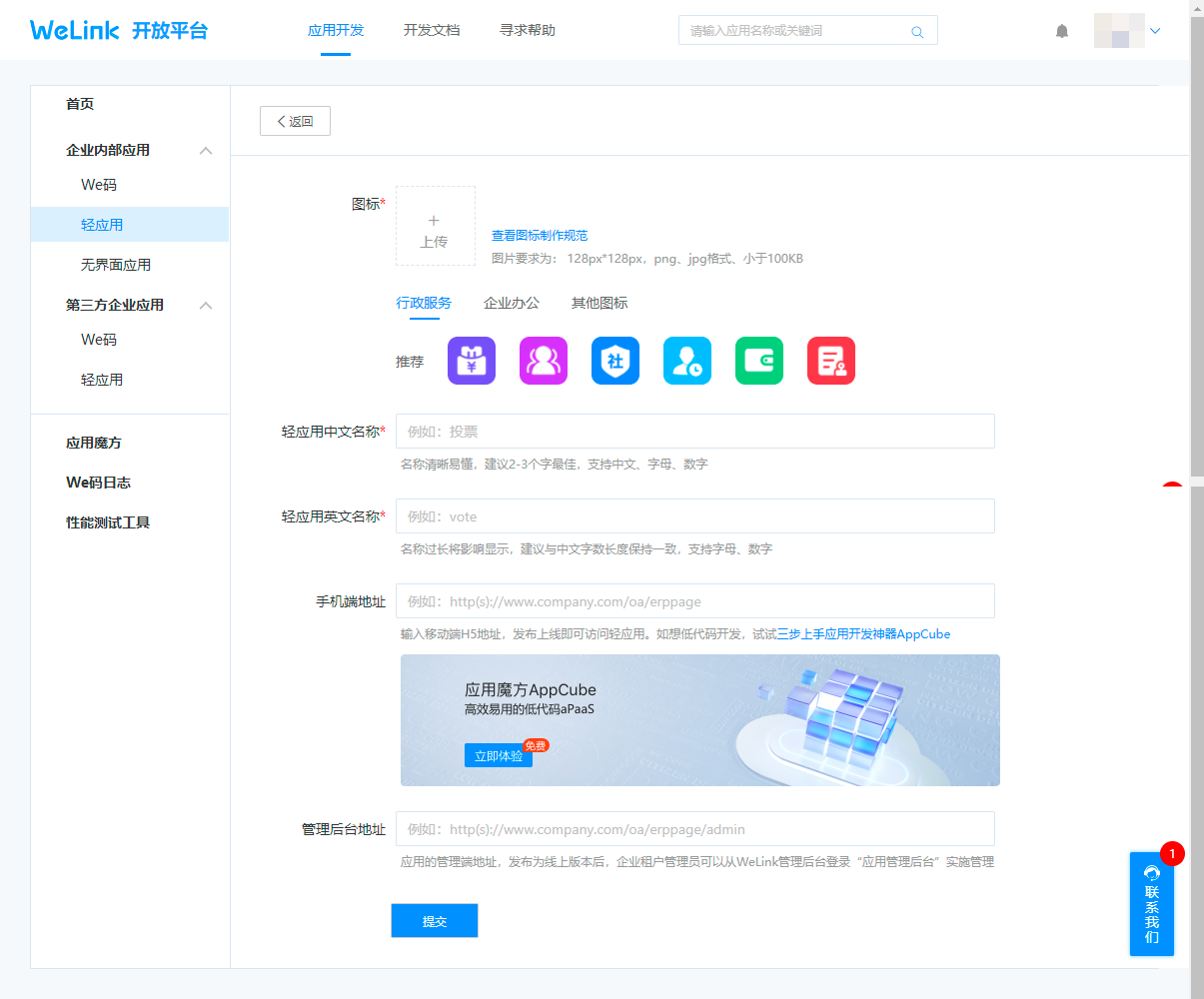Open the 开发文档 tab
The image size is (1204, 999).
tap(432, 30)
